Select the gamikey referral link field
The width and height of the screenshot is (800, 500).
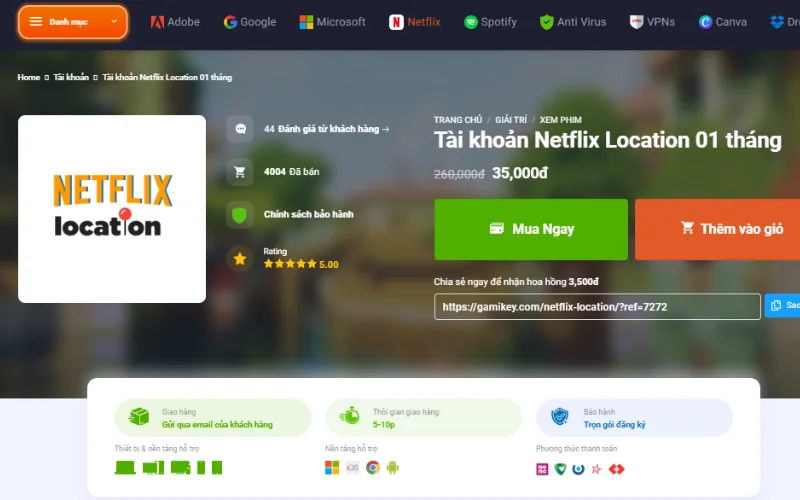(597, 307)
